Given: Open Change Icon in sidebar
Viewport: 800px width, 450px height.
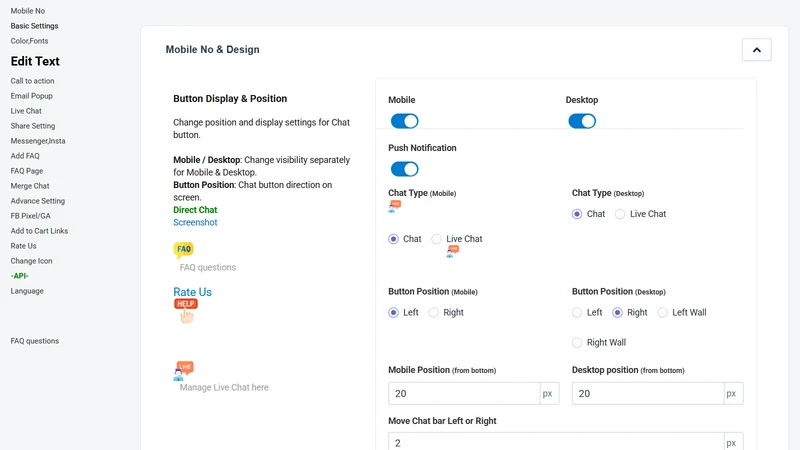Looking at the screenshot, I should point(31,261).
